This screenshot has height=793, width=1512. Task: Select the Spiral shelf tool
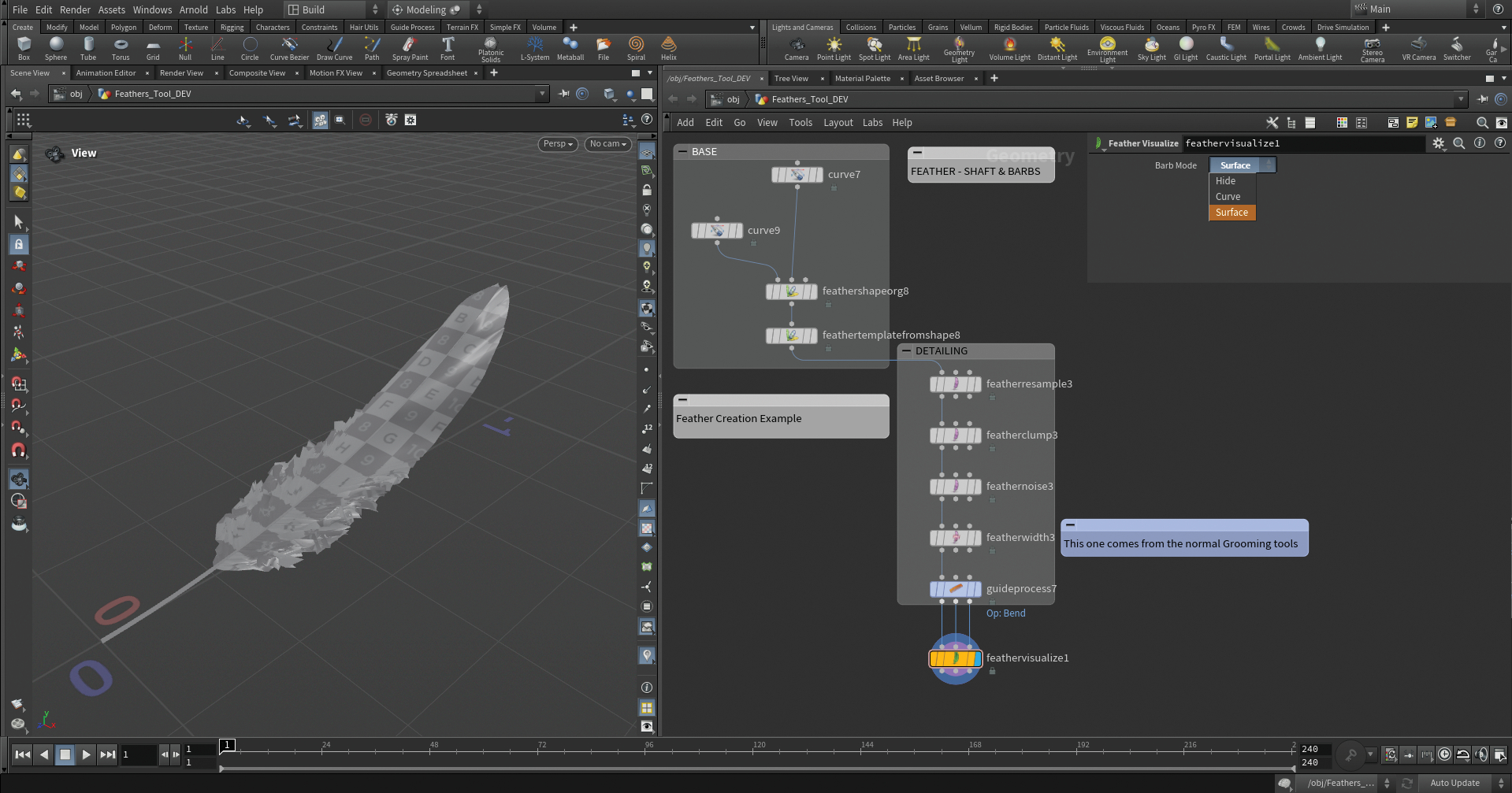pos(636,48)
